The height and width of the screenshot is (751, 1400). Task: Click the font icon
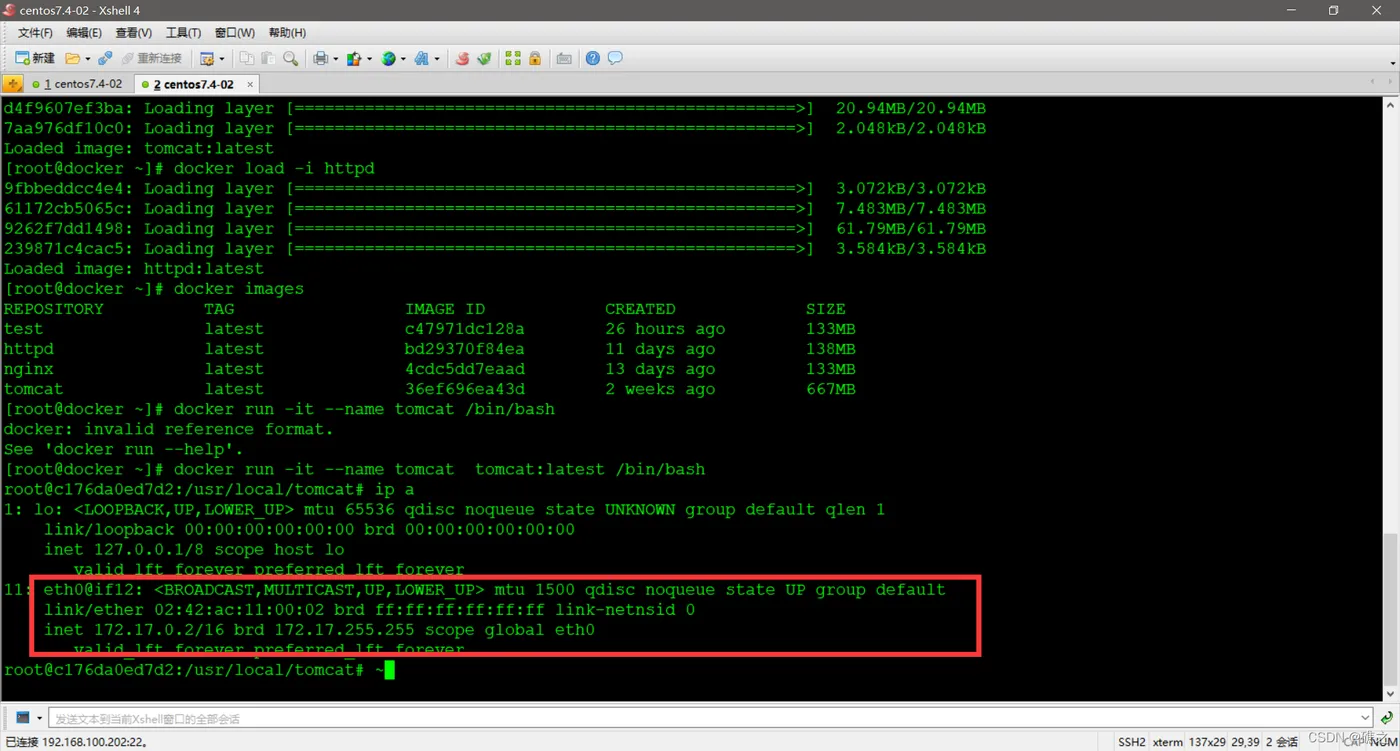(x=421, y=59)
